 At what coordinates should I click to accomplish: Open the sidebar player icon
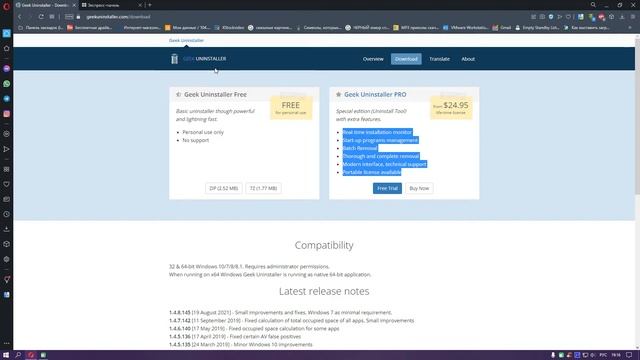[7, 134]
